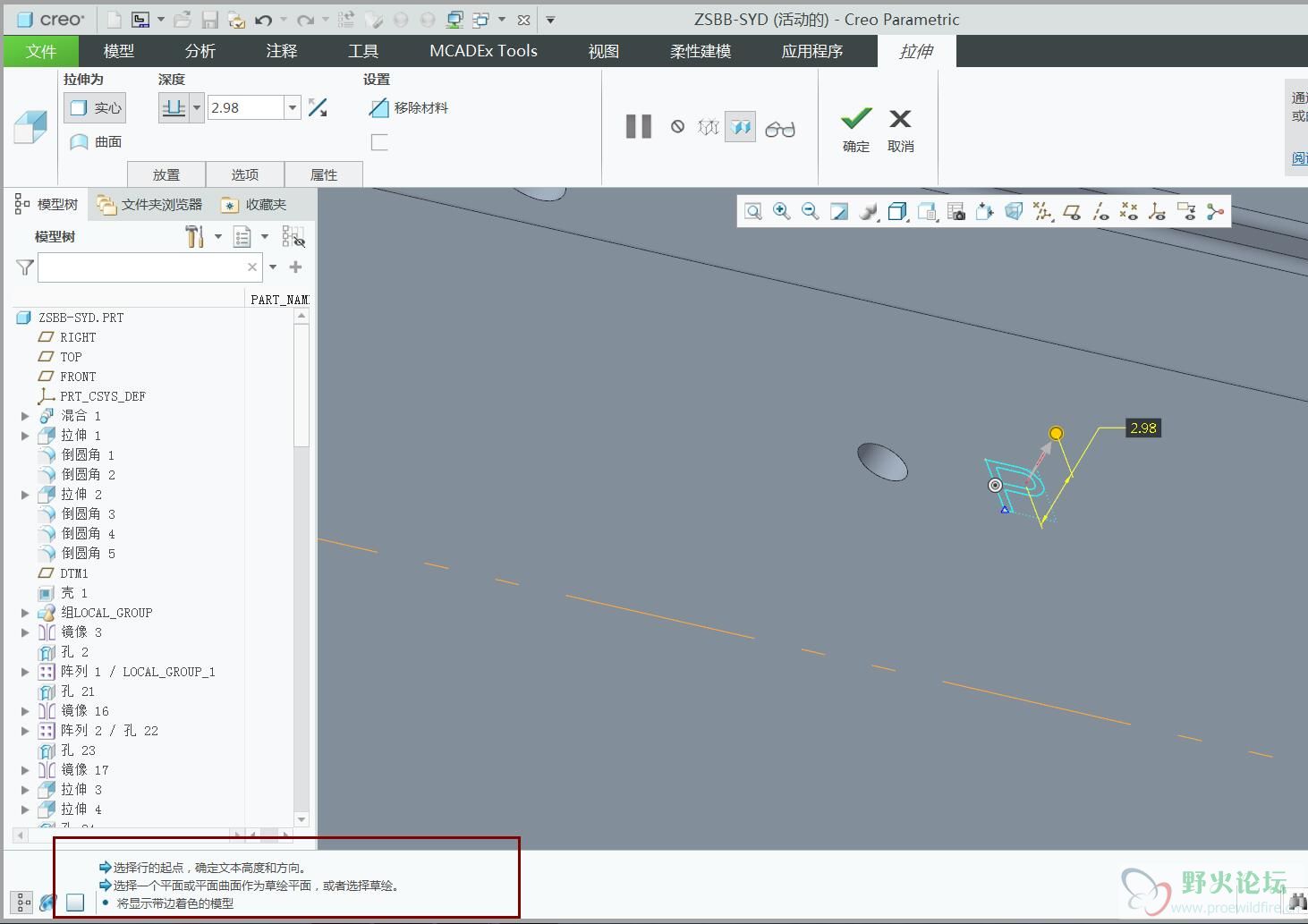Cancel extrude with 取消 X
Image resolution: width=1308 pixels, height=924 pixels.
click(900, 130)
